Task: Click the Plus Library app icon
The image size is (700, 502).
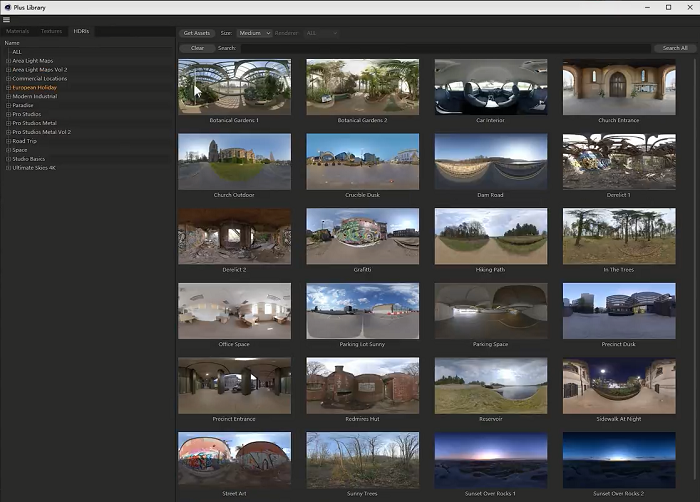Action: [x=7, y=6]
